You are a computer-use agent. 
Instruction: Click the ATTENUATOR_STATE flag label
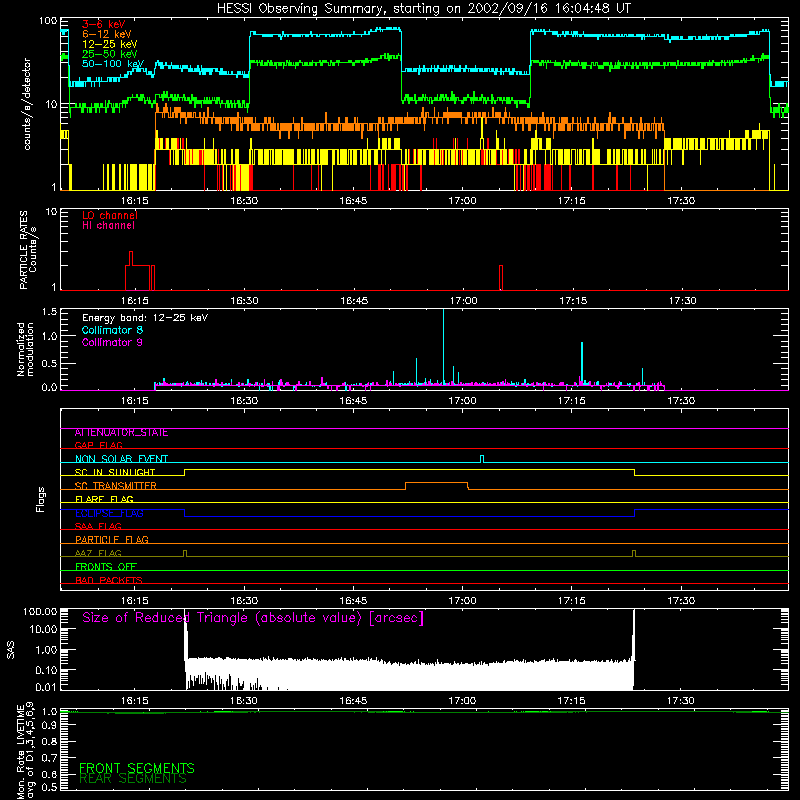[x=121, y=433]
